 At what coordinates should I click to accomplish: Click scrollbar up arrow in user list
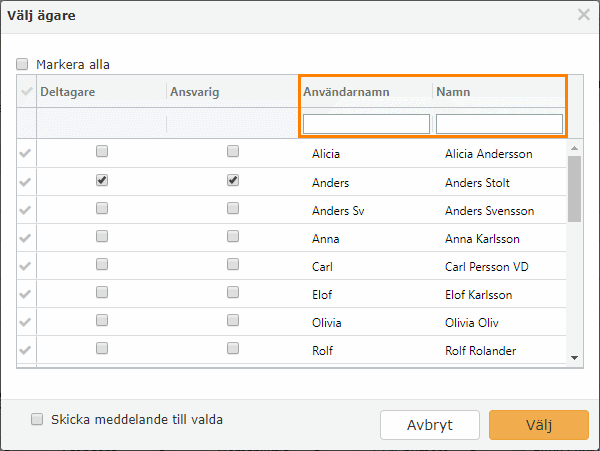pyautogui.click(x=574, y=148)
